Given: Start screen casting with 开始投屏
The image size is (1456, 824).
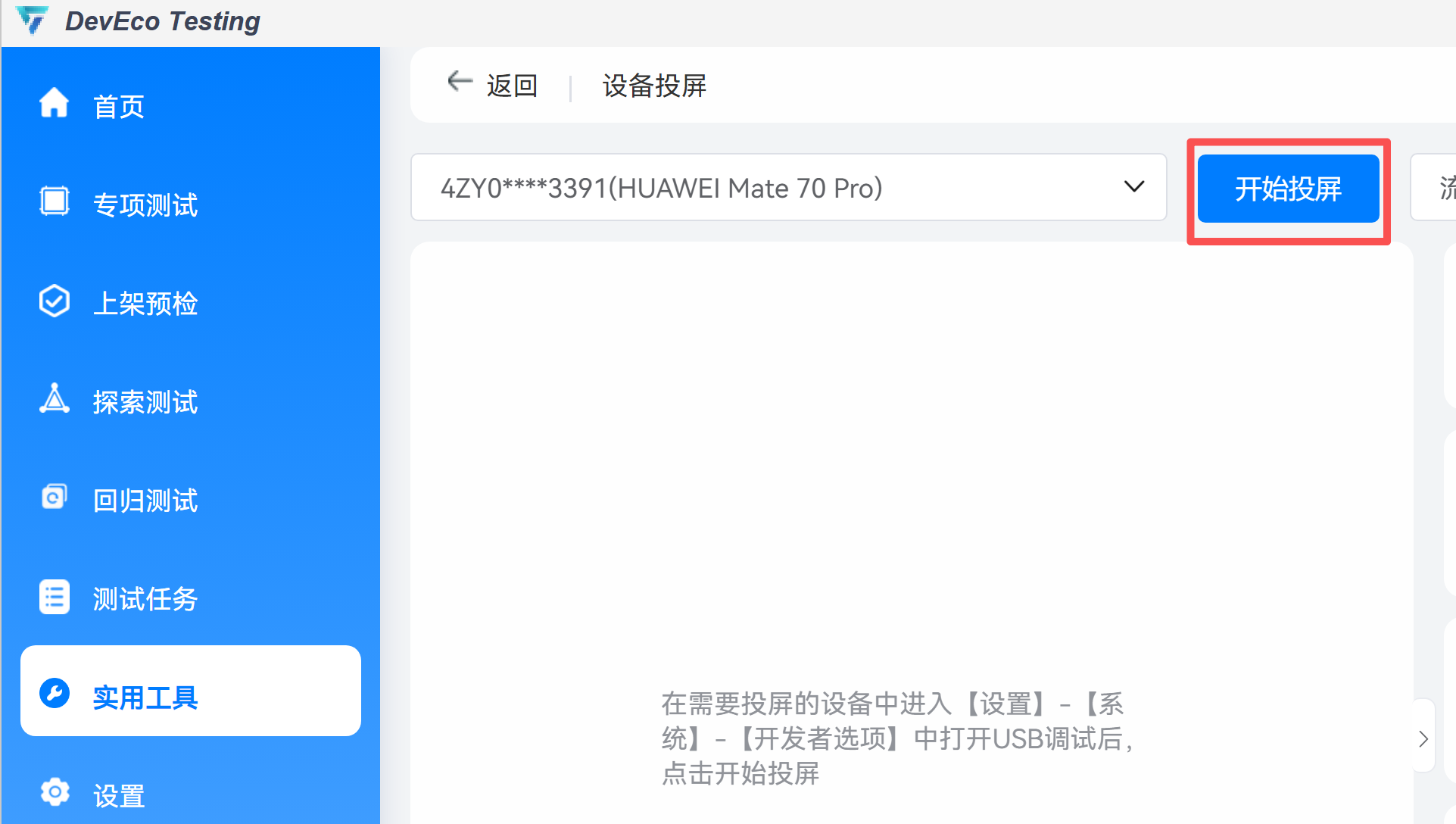Looking at the screenshot, I should 1288,189.
